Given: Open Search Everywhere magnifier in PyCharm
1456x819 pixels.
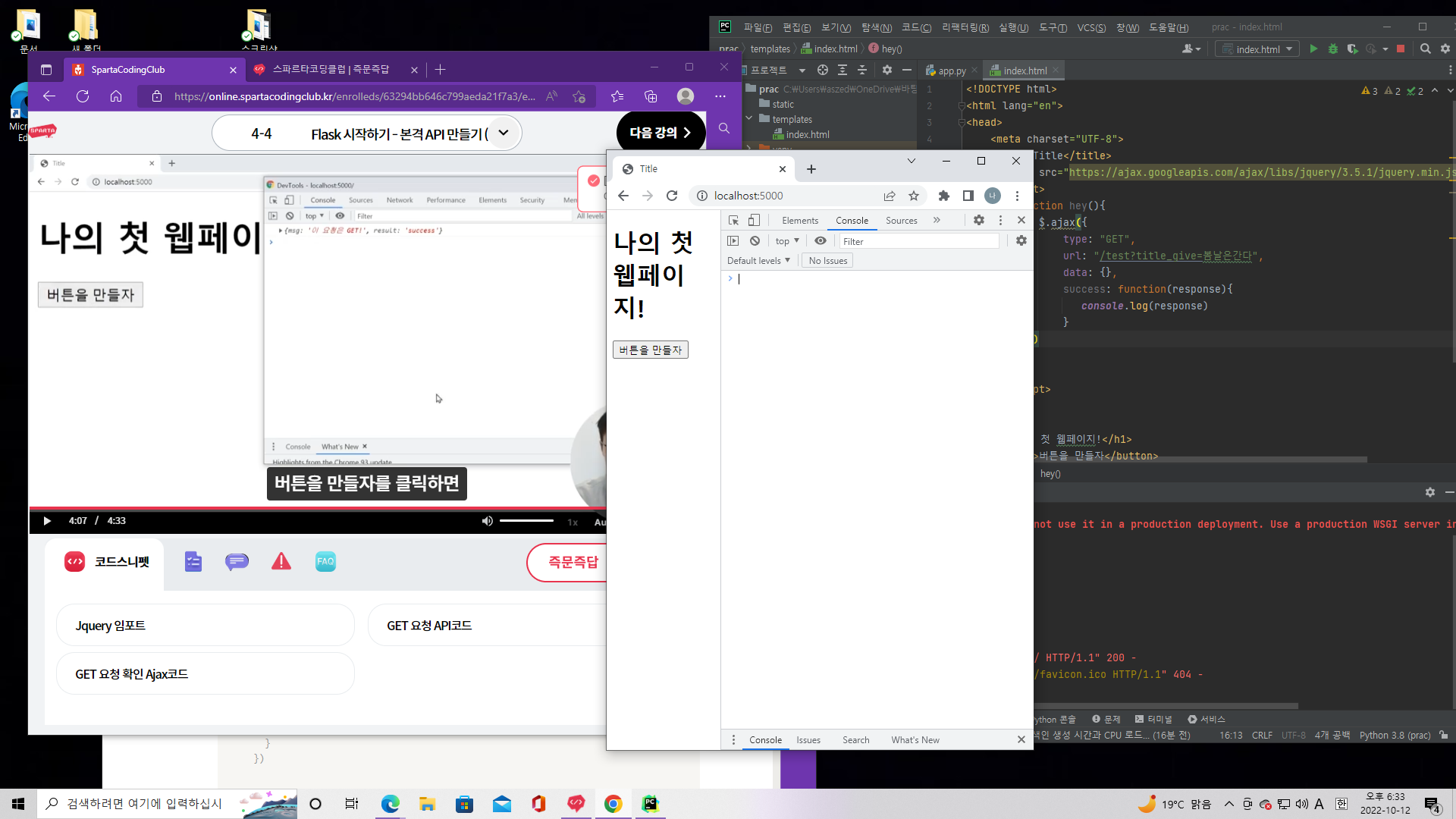Looking at the screenshot, I should pyautogui.click(x=1425, y=49).
